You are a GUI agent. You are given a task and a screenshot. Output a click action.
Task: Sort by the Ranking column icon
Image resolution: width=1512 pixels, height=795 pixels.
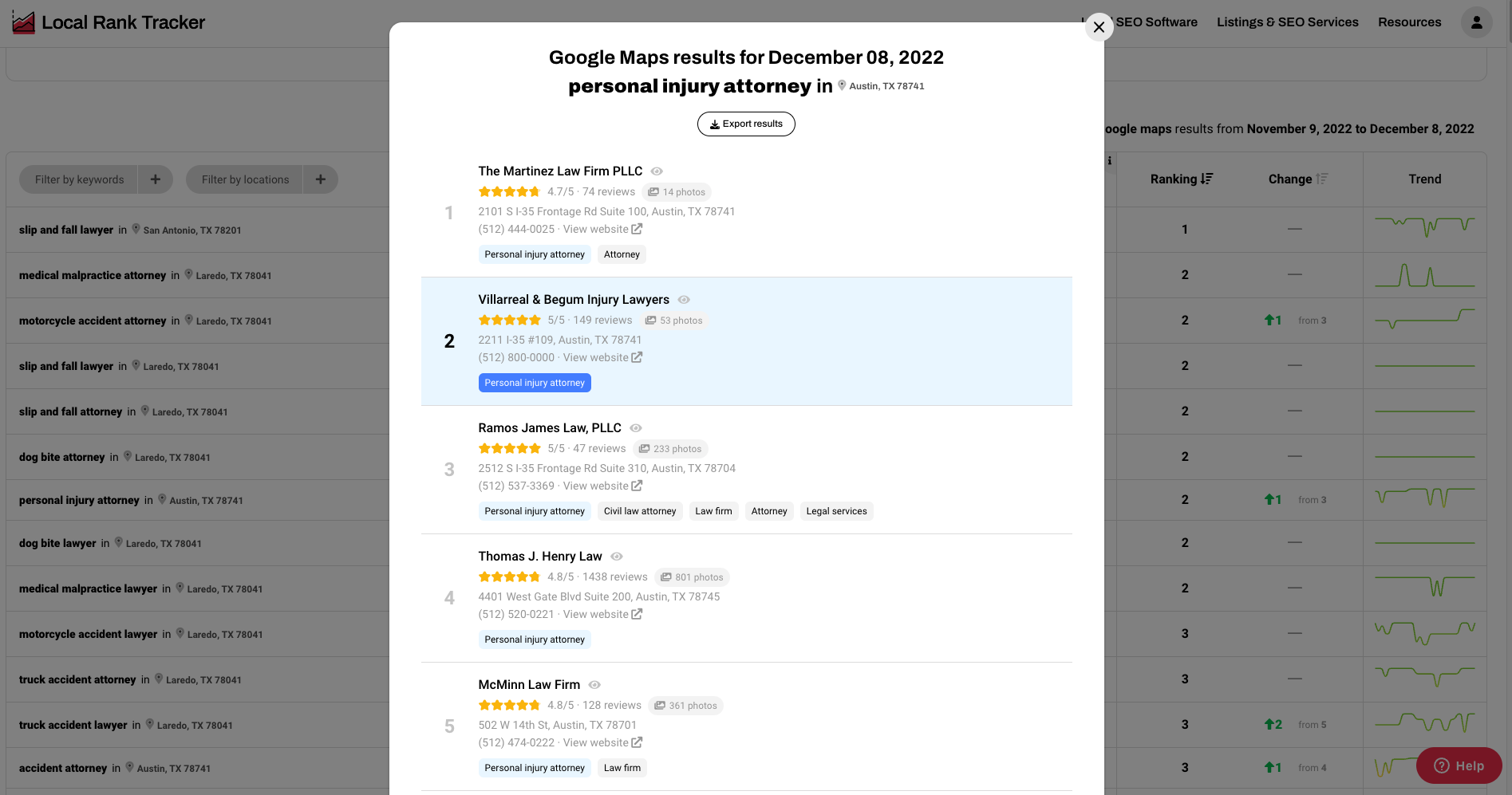pyautogui.click(x=1206, y=179)
